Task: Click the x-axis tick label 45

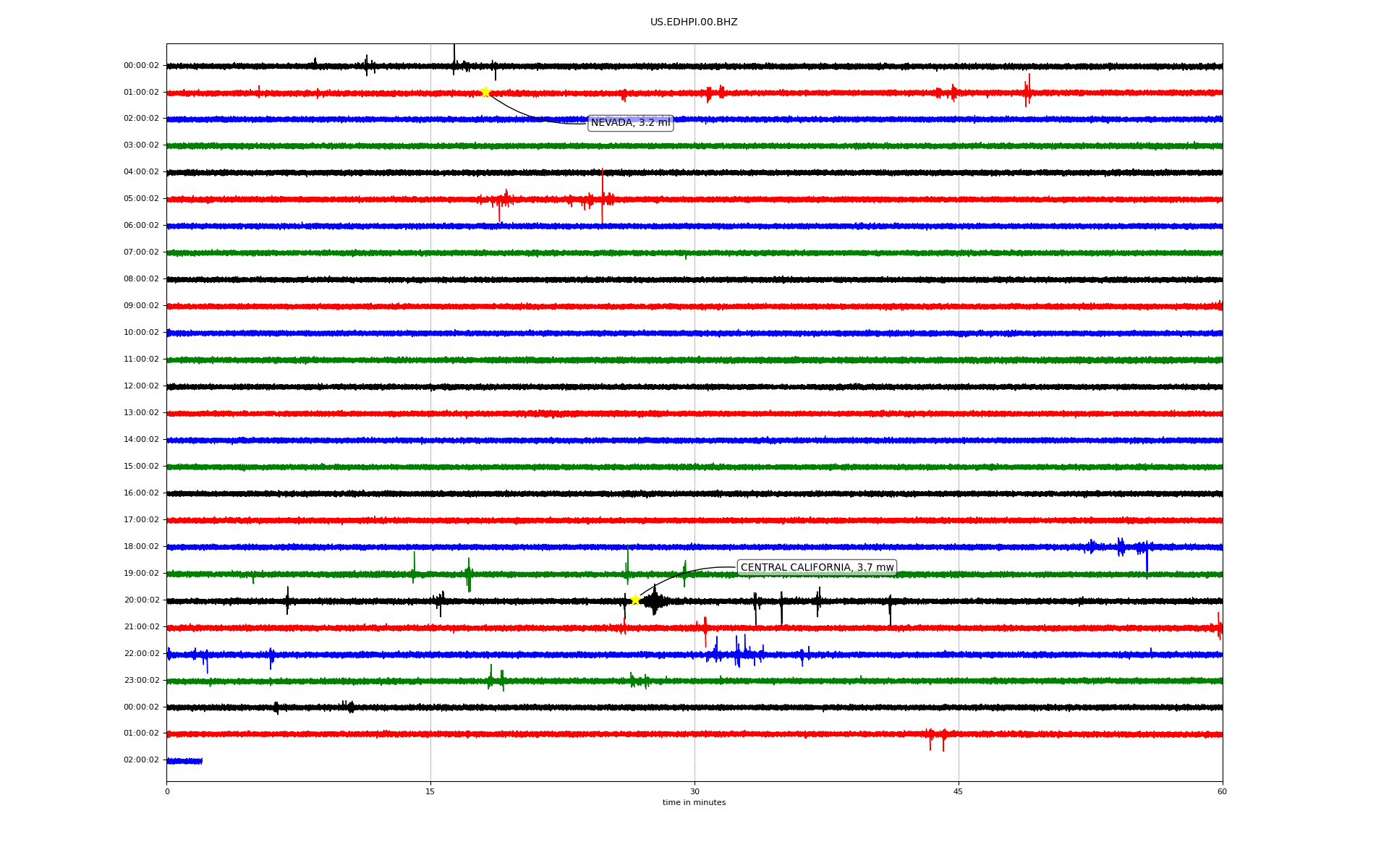Action: click(x=959, y=792)
